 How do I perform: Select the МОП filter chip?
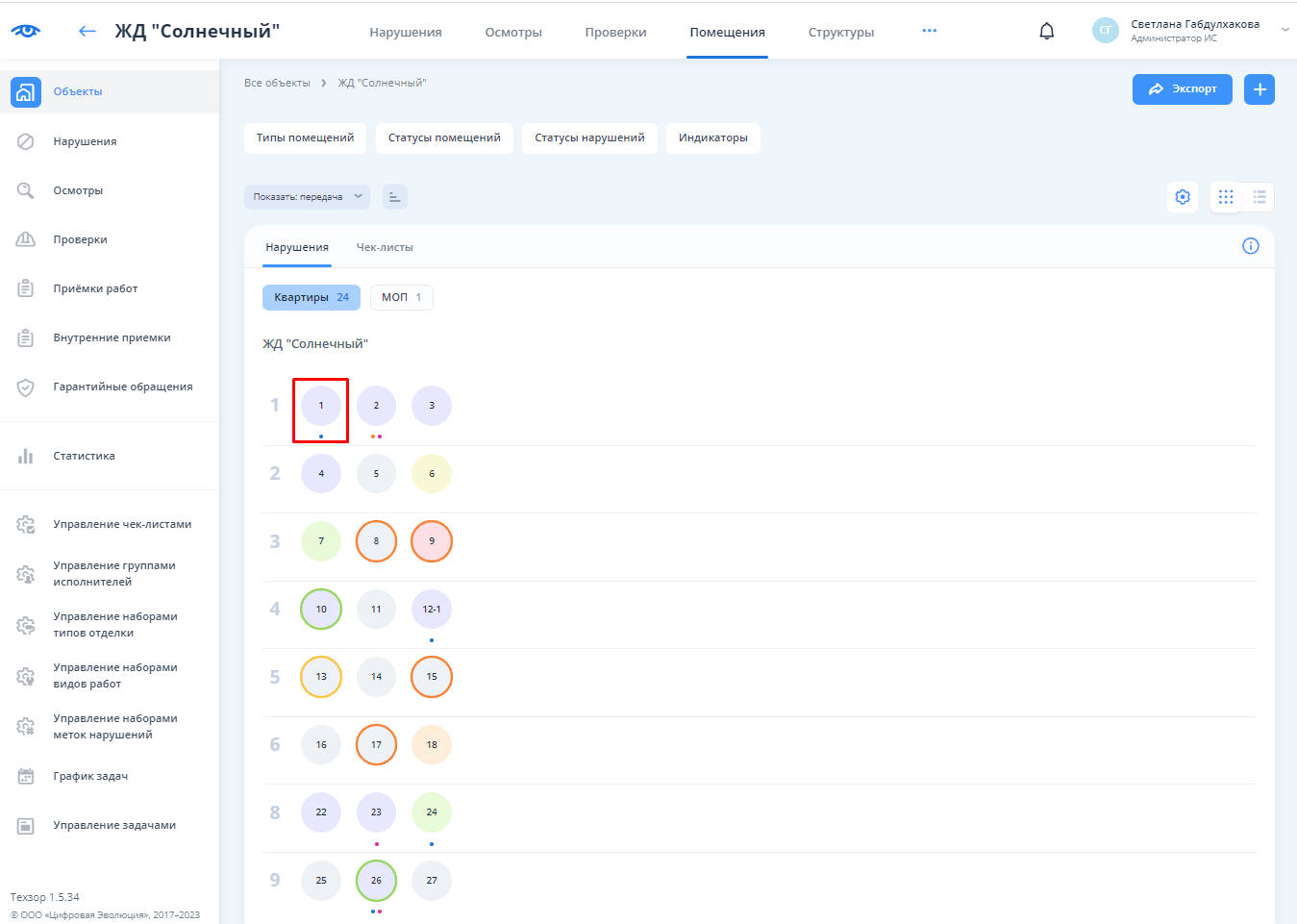pos(401,297)
